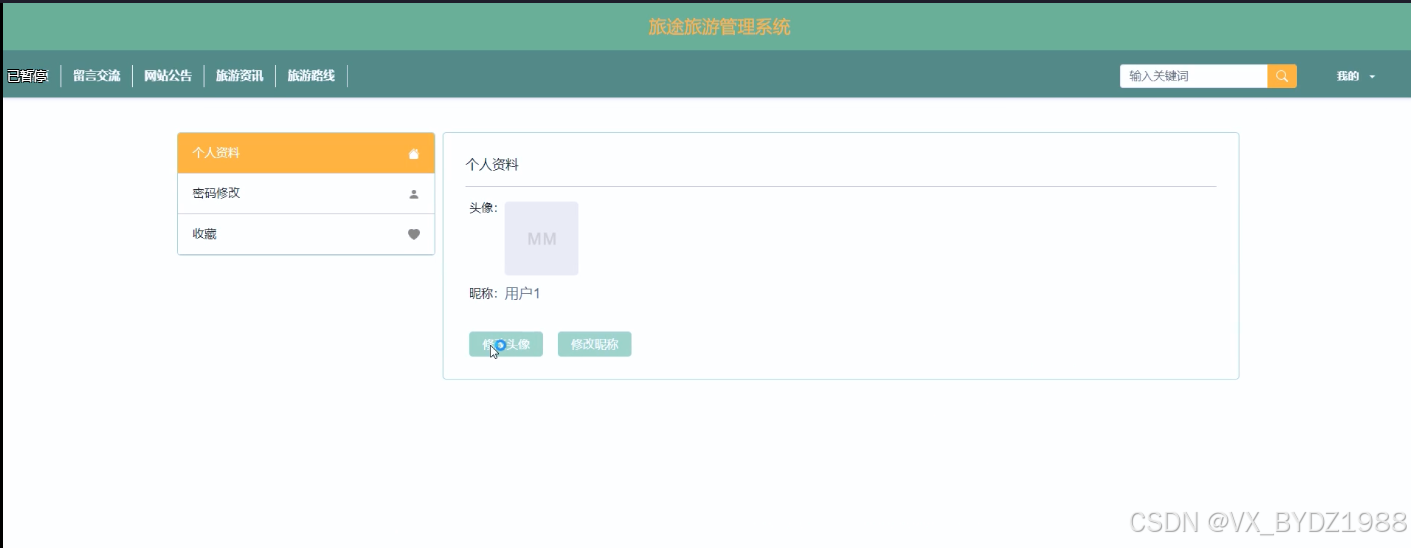Select 个人资料 in the sidebar

(x=306, y=153)
